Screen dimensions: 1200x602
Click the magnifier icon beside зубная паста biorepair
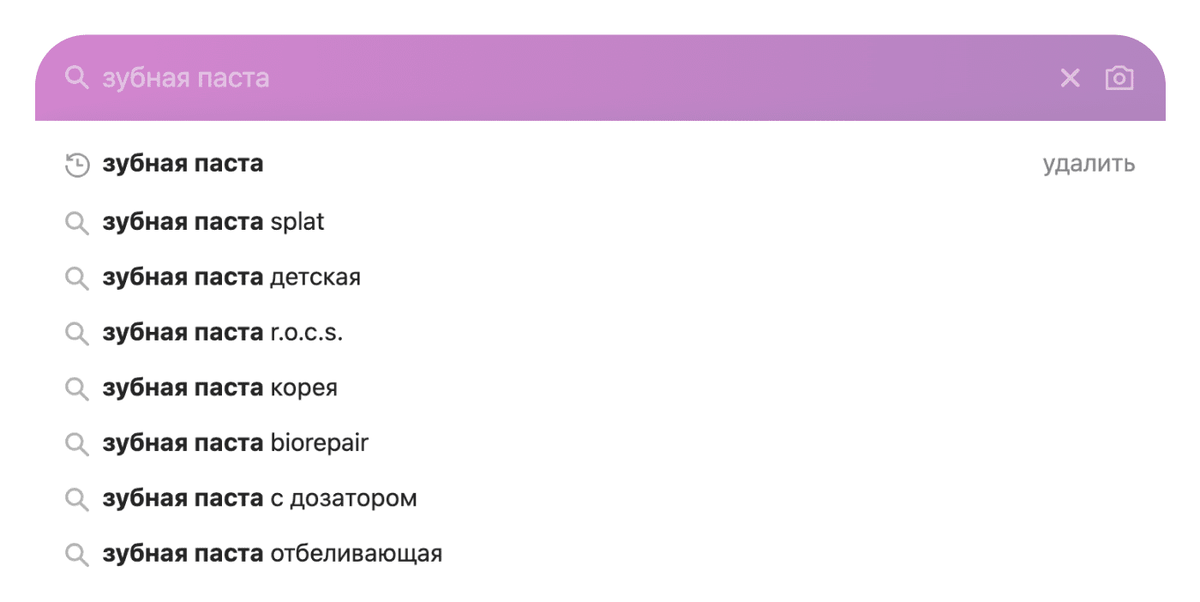coord(77,443)
